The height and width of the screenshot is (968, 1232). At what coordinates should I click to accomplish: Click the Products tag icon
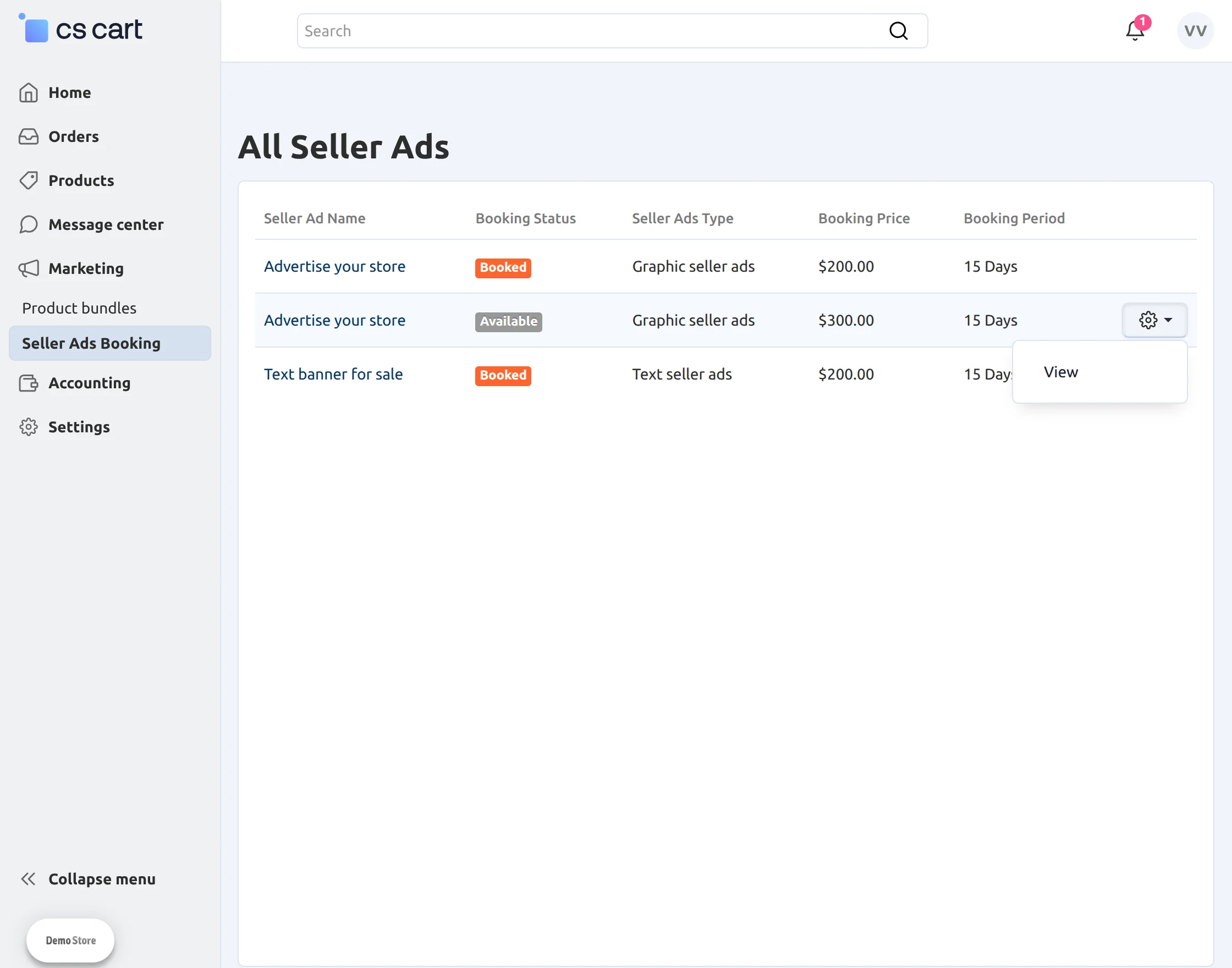[x=29, y=180]
